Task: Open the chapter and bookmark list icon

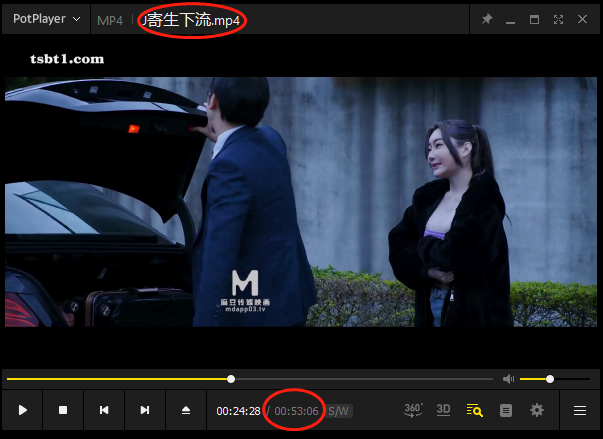Action: click(506, 411)
